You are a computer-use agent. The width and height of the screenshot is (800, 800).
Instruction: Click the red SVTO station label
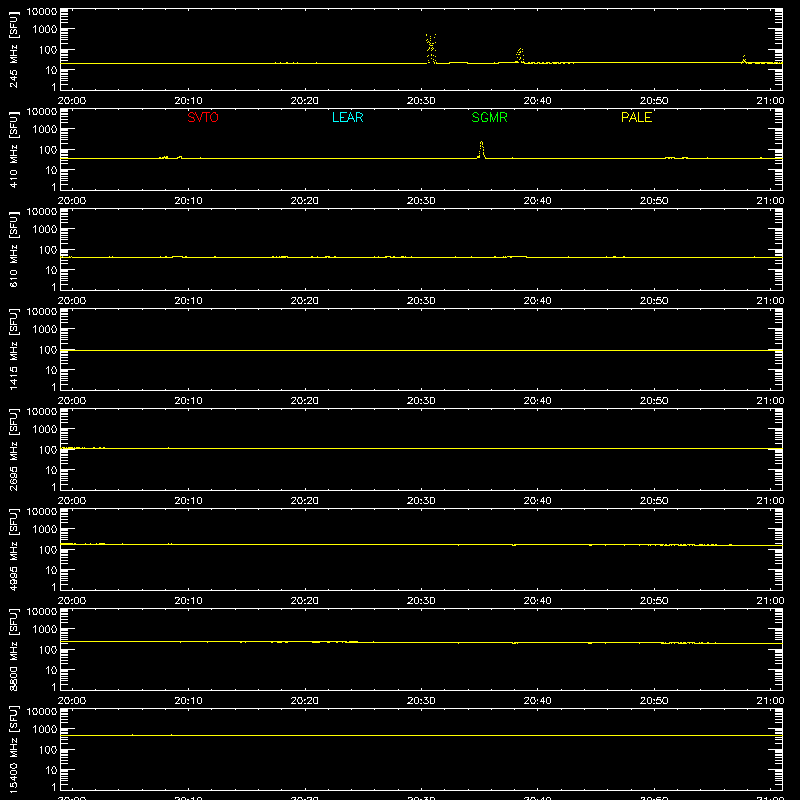pyautogui.click(x=203, y=117)
